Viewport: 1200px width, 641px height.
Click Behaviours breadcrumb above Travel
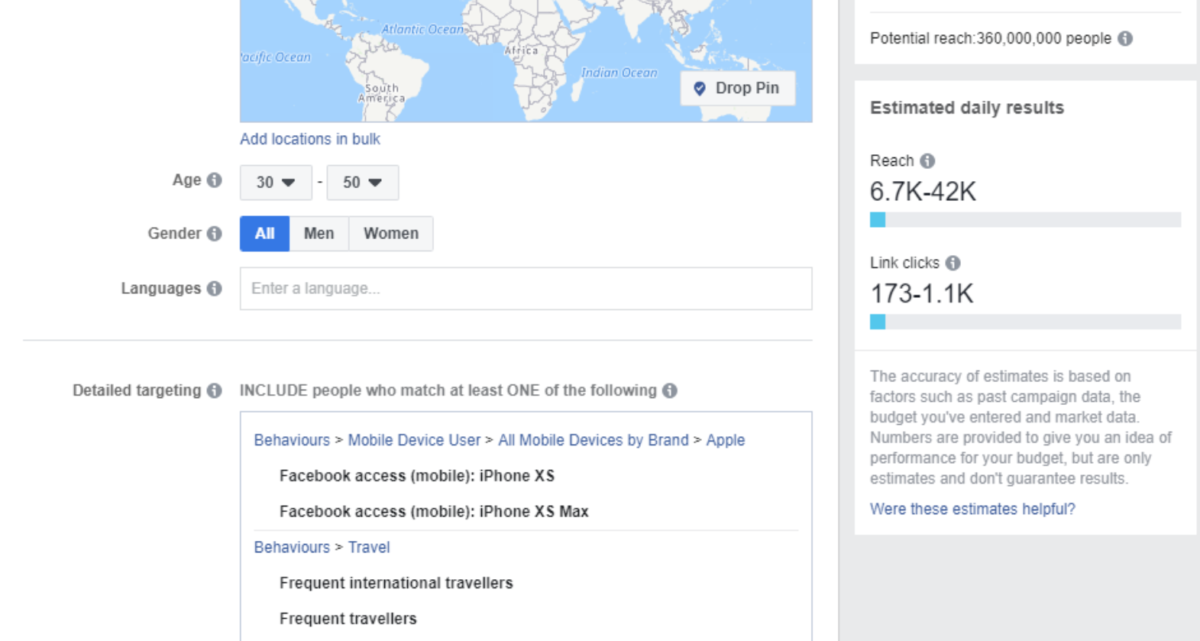pyautogui.click(x=292, y=547)
